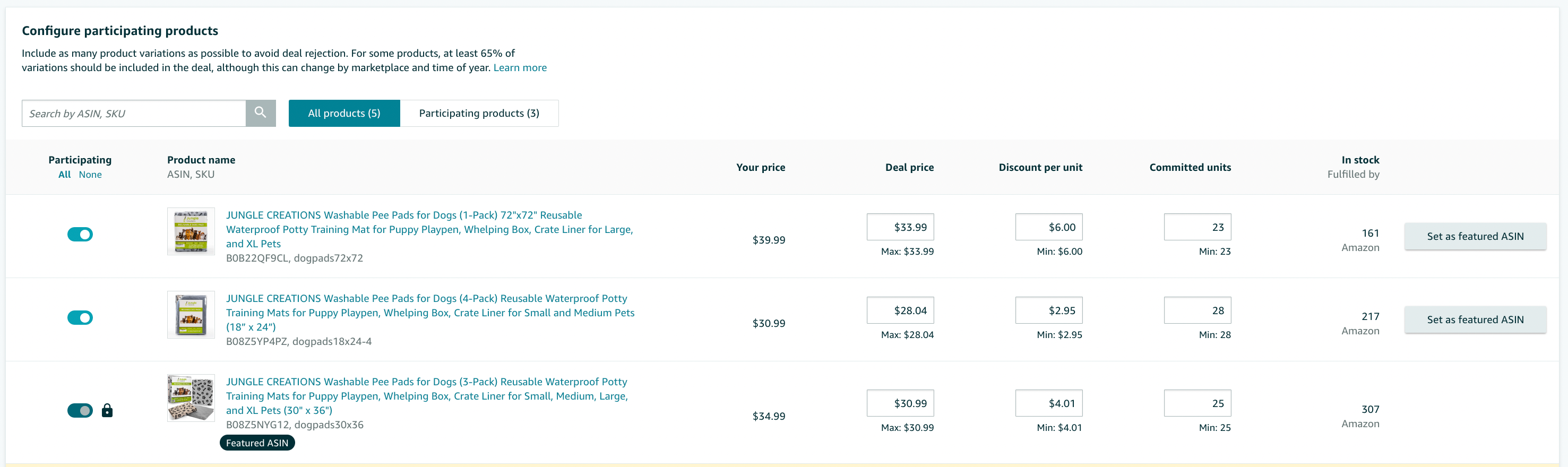This screenshot has width=1568, height=467.
Task: Edit the committed units field showing 25
Action: (x=1197, y=403)
